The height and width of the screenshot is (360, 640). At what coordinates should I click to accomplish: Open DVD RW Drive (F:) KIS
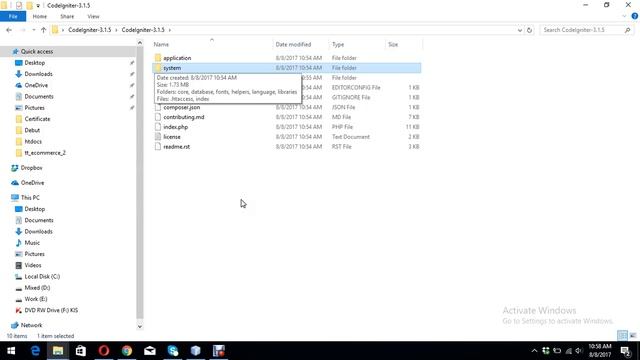click(51, 310)
